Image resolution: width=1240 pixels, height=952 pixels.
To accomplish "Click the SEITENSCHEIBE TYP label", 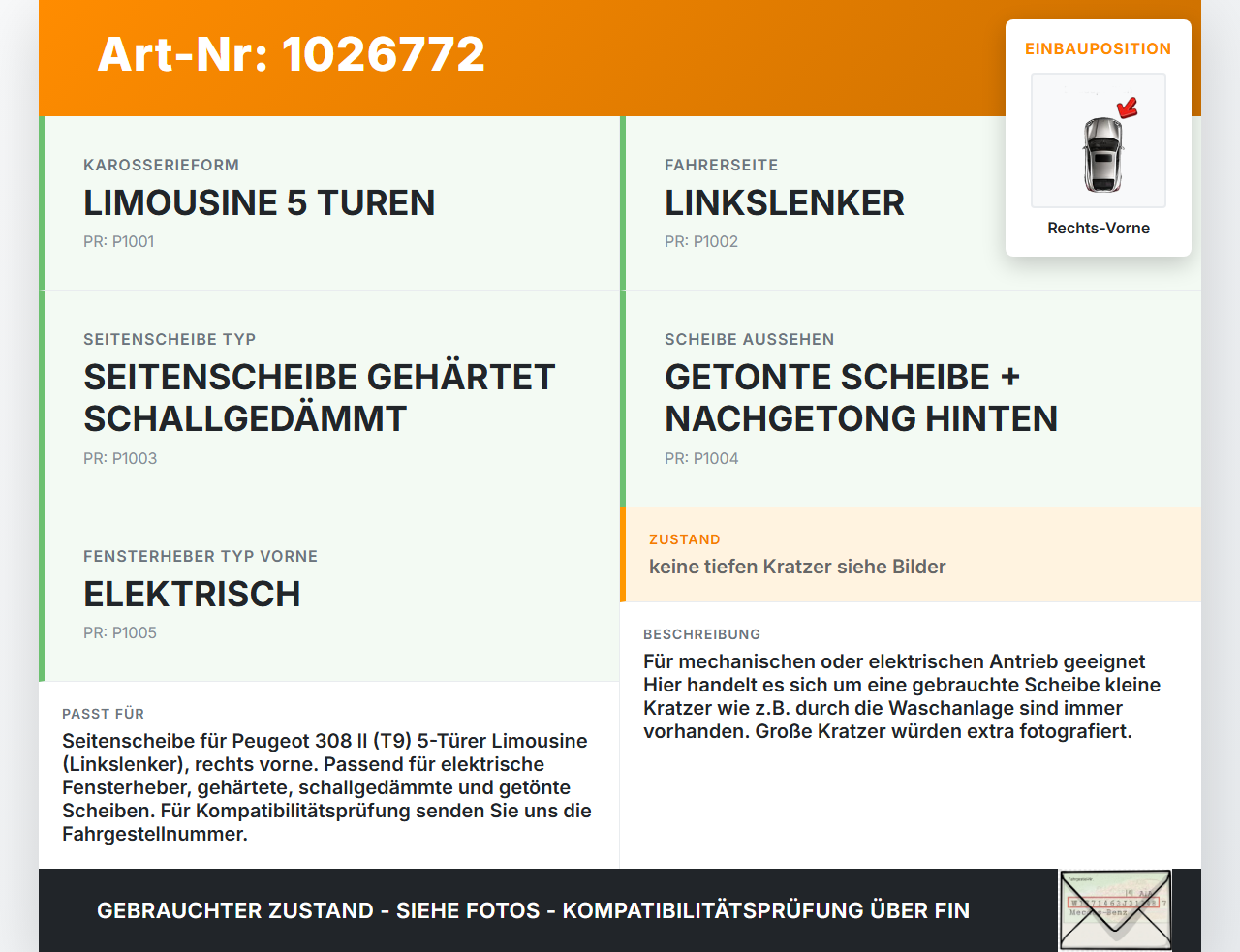I will tap(170, 339).
